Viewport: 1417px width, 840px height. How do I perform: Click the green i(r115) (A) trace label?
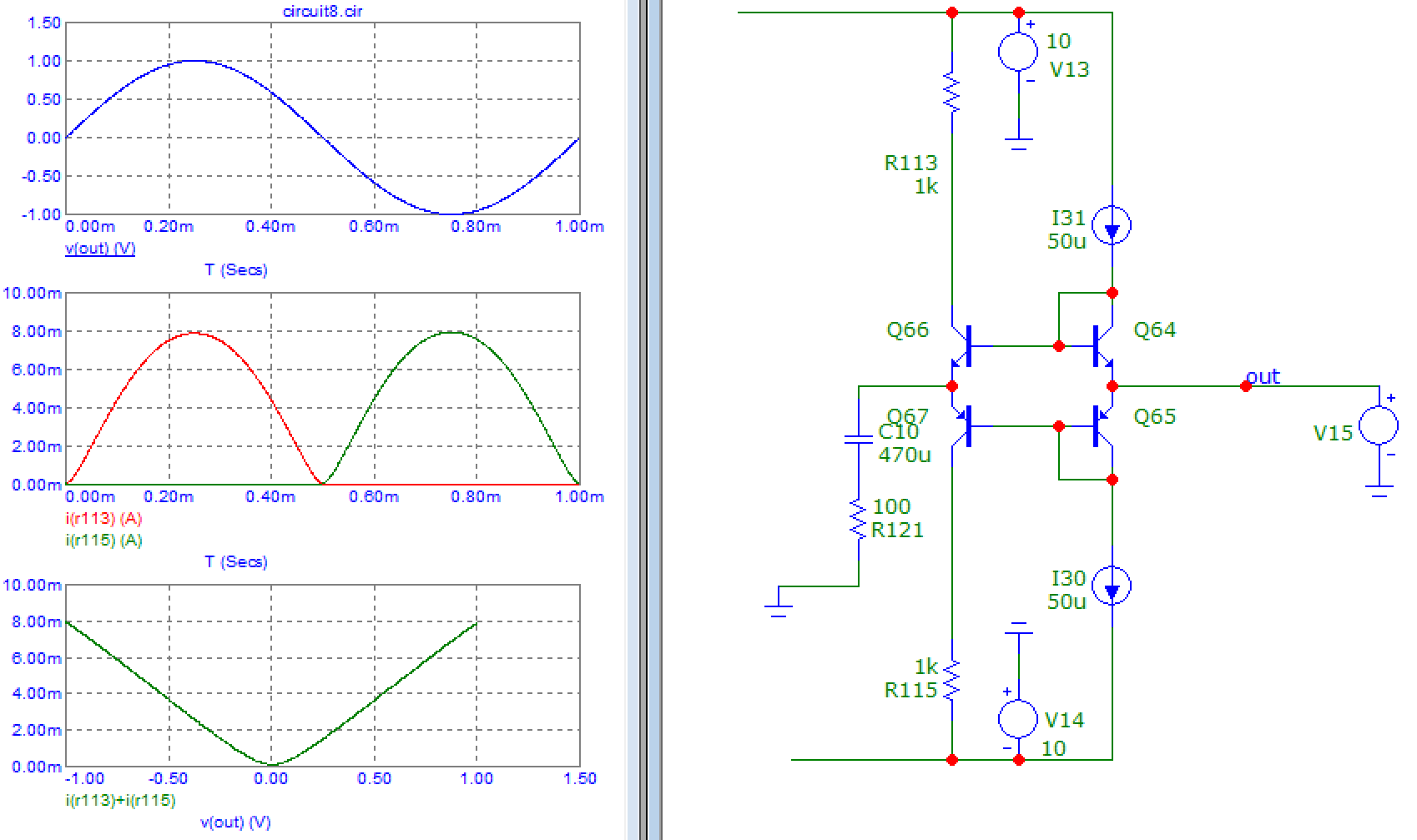pyautogui.click(x=103, y=541)
